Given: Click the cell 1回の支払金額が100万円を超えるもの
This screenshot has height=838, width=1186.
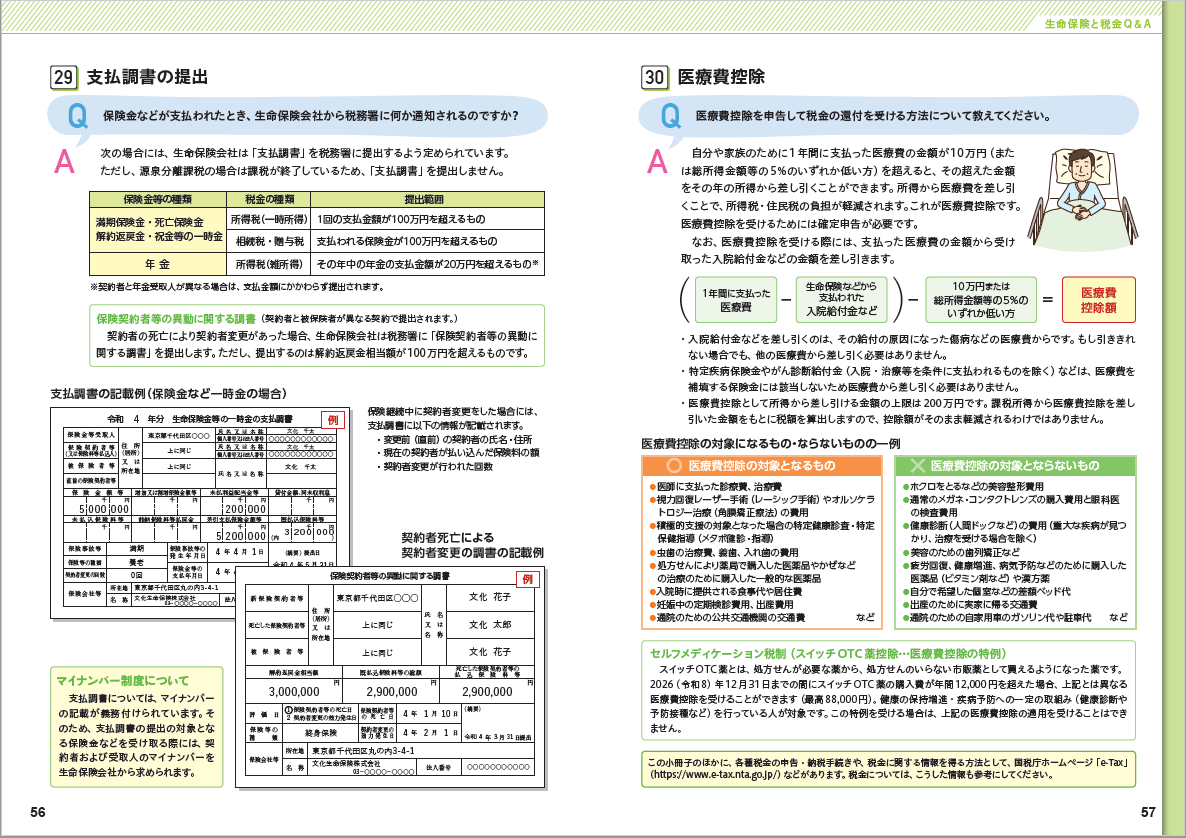Looking at the screenshot, I should (x=428, y=219).
